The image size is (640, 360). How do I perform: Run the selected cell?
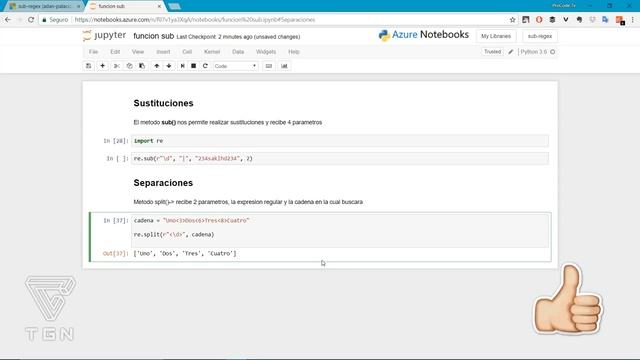pyautogui.click(x=182, y=66)
